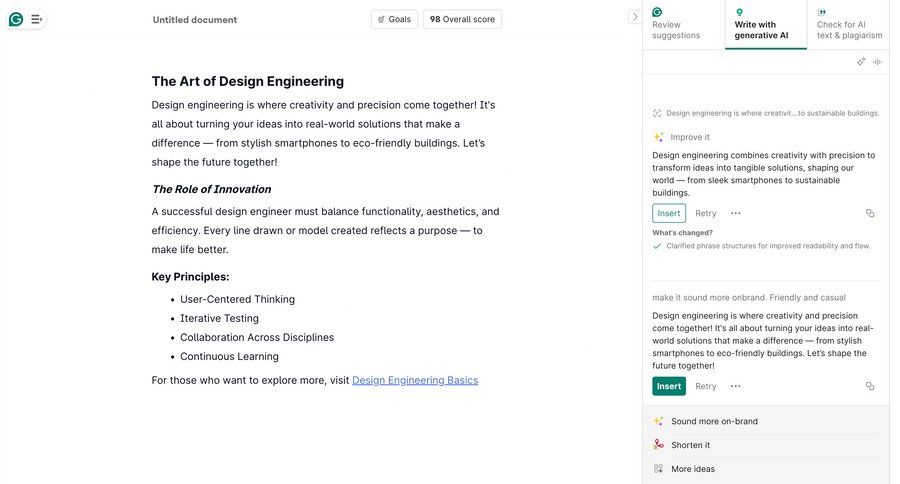Click the green Insert button for casual rewrite

point(669,386)
